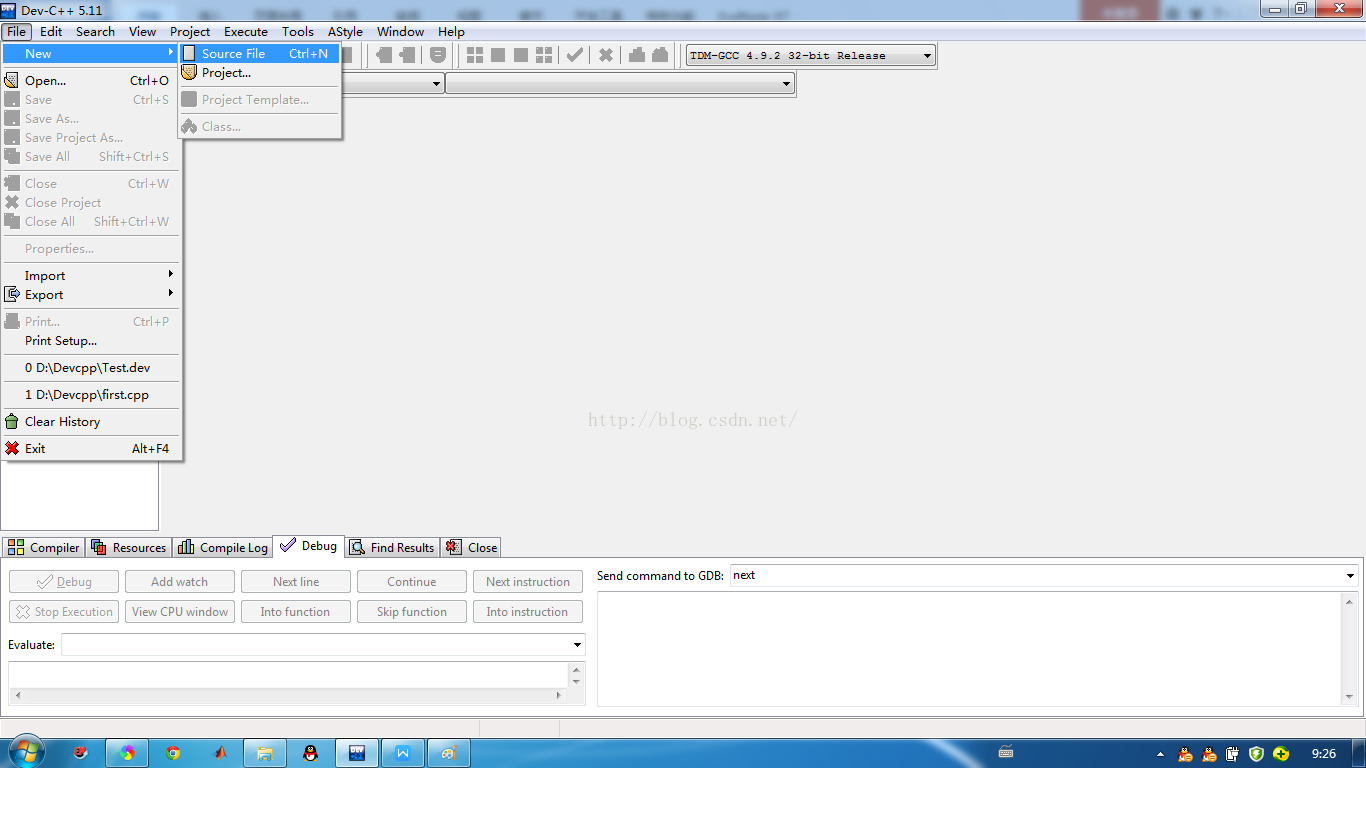The width and height of the screenshot is (1366, 818).
Task: Open Windows Start menu orb
Action: [x=26, y=753]
